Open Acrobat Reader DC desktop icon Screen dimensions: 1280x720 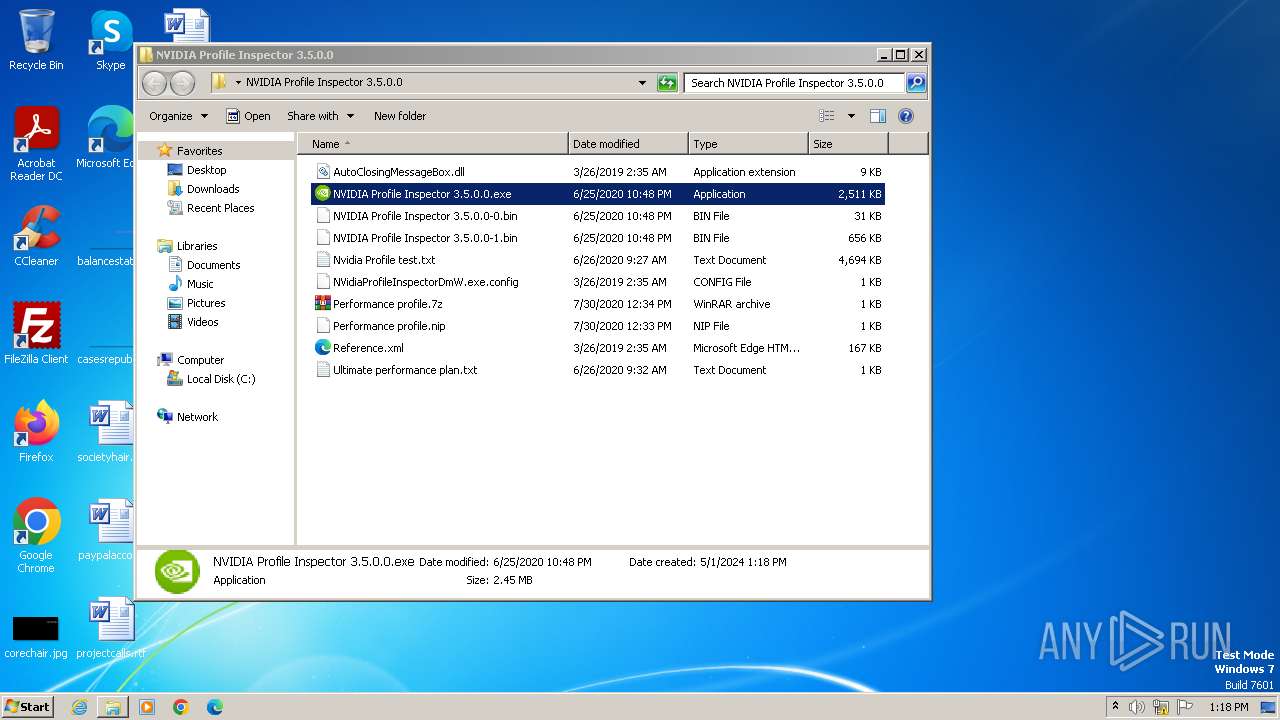pos(36,143)
